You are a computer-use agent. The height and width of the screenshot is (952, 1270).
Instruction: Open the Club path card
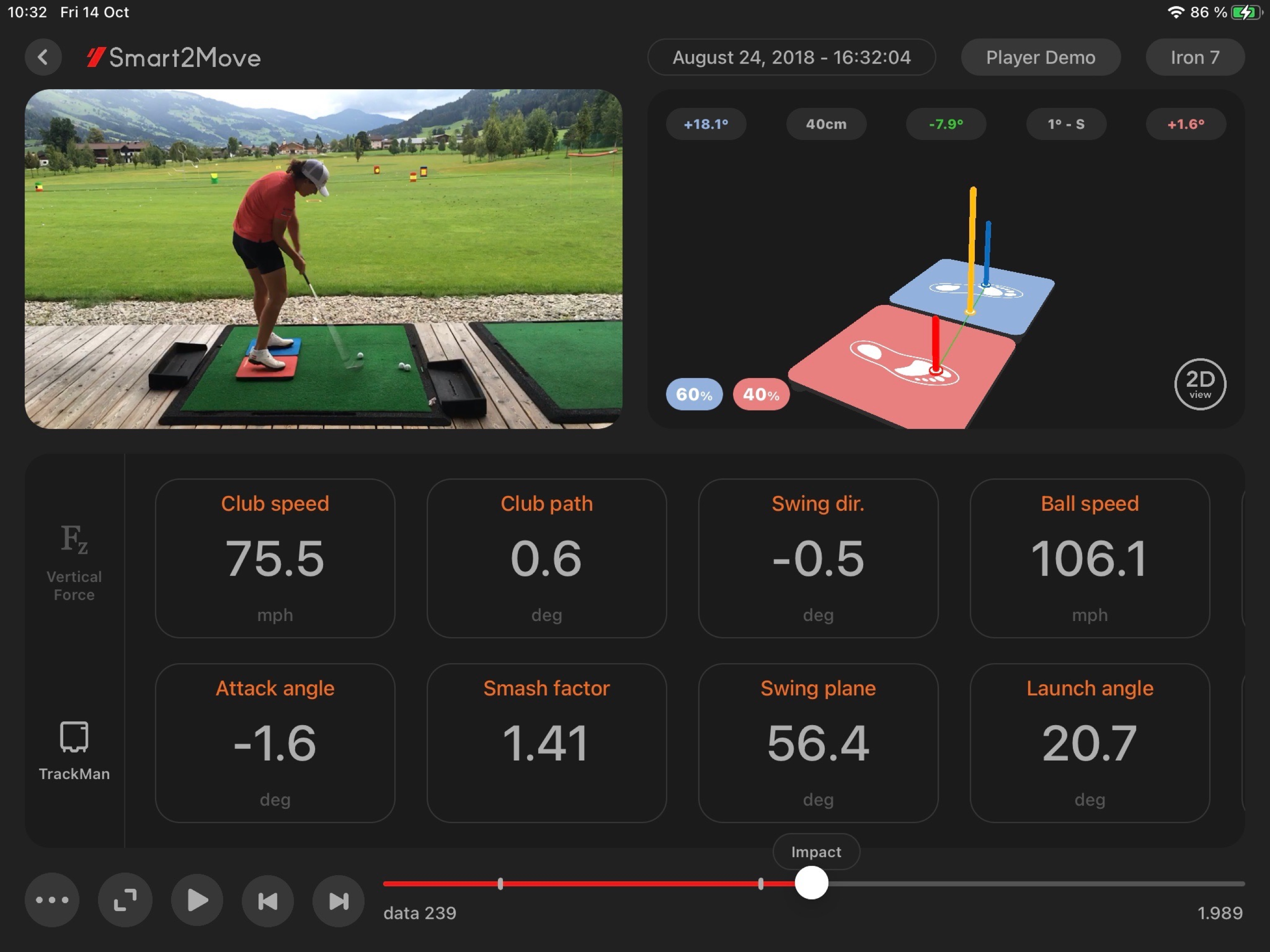(x=547, y=558)
